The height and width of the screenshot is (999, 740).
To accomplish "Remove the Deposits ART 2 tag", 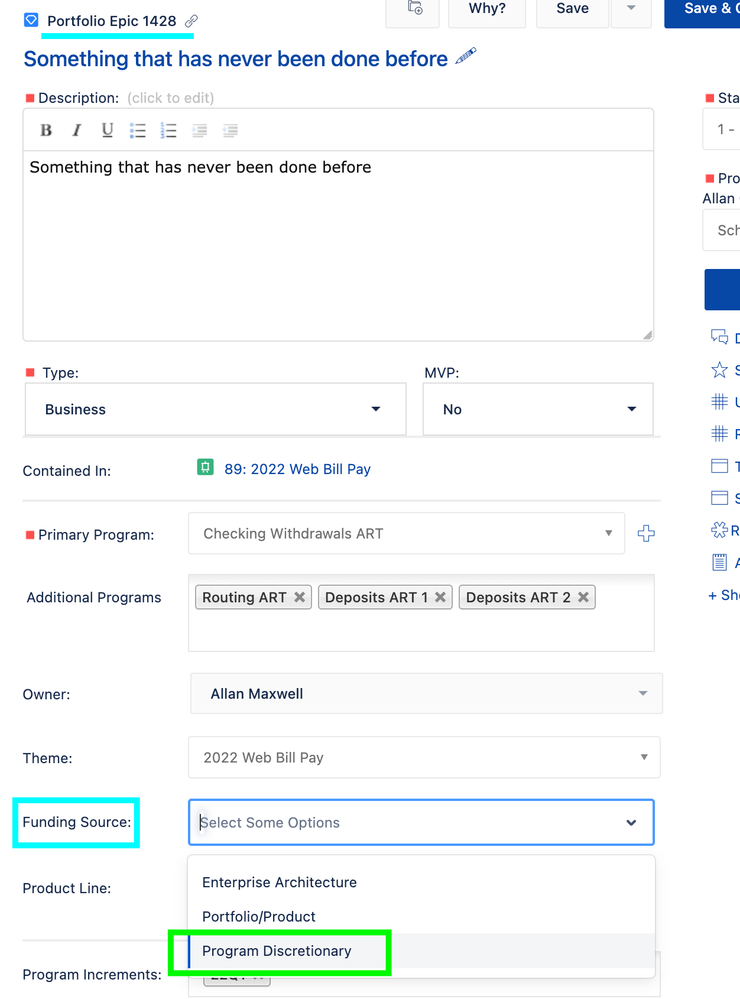I will coord(583,597).
